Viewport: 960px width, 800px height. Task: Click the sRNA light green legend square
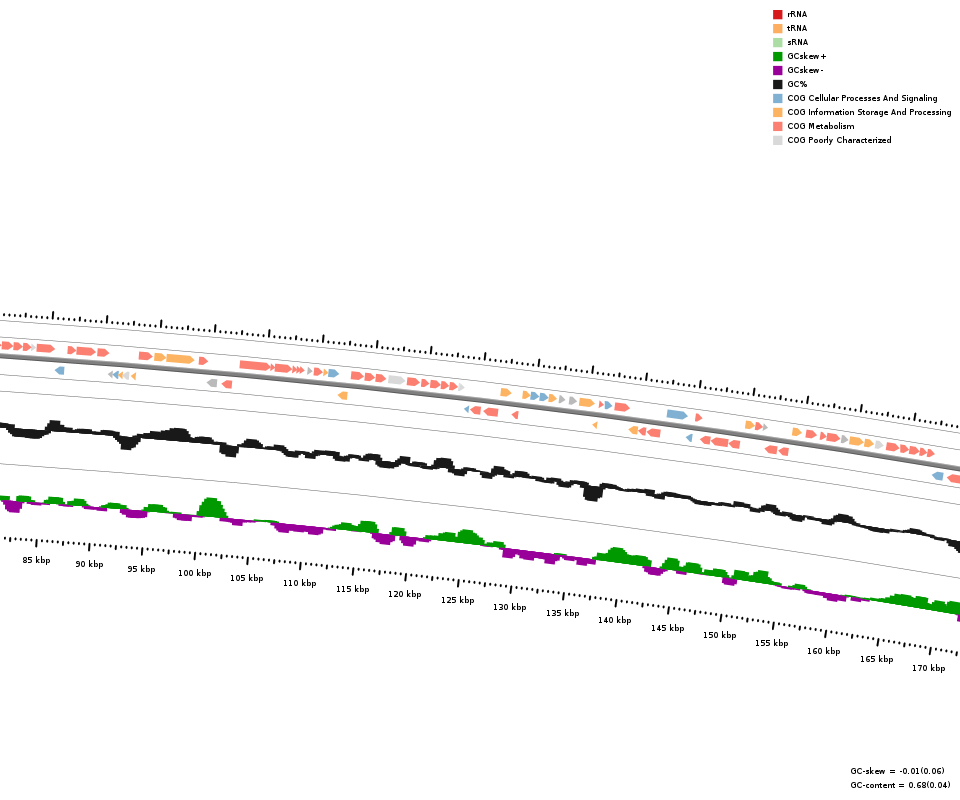click(x=777, y=42)
